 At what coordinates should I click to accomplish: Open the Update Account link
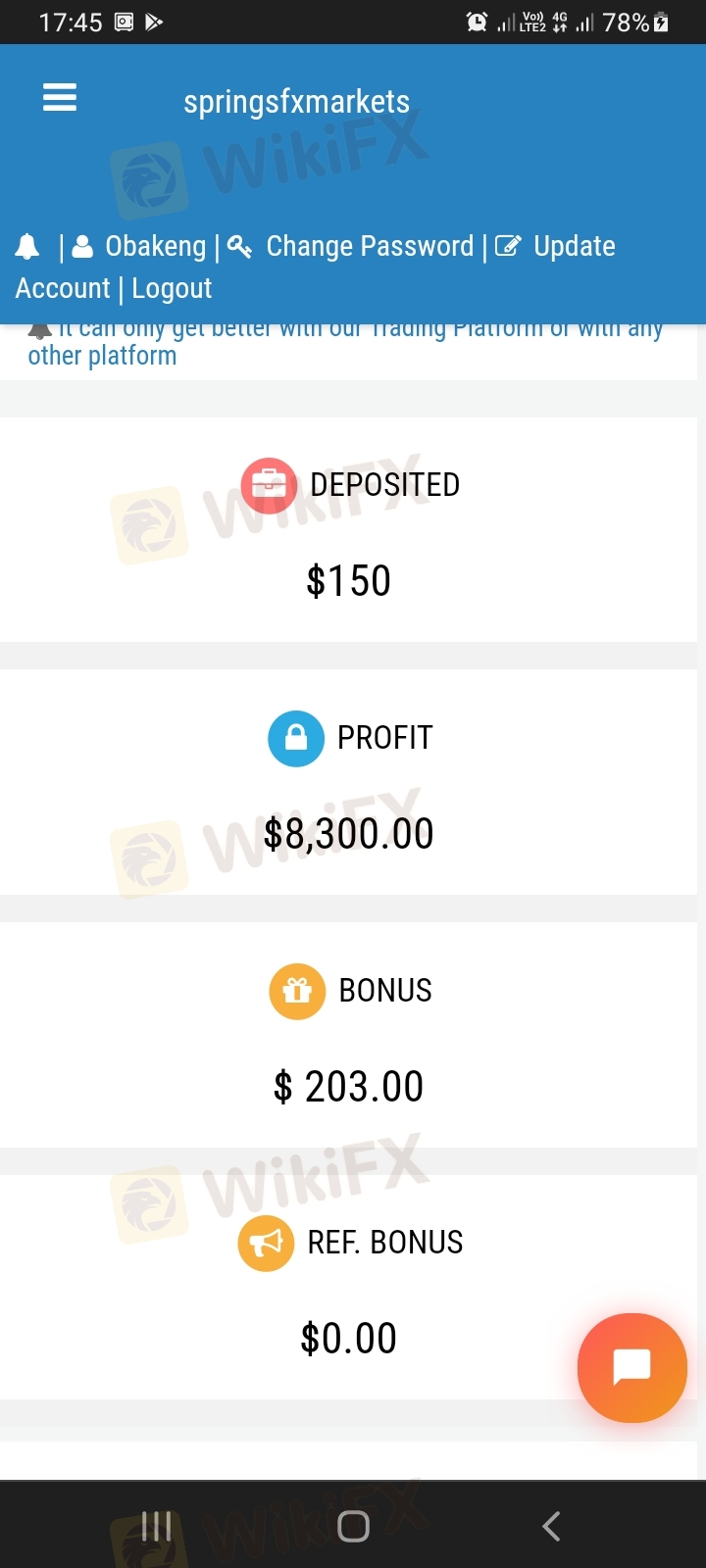[574, 247]
